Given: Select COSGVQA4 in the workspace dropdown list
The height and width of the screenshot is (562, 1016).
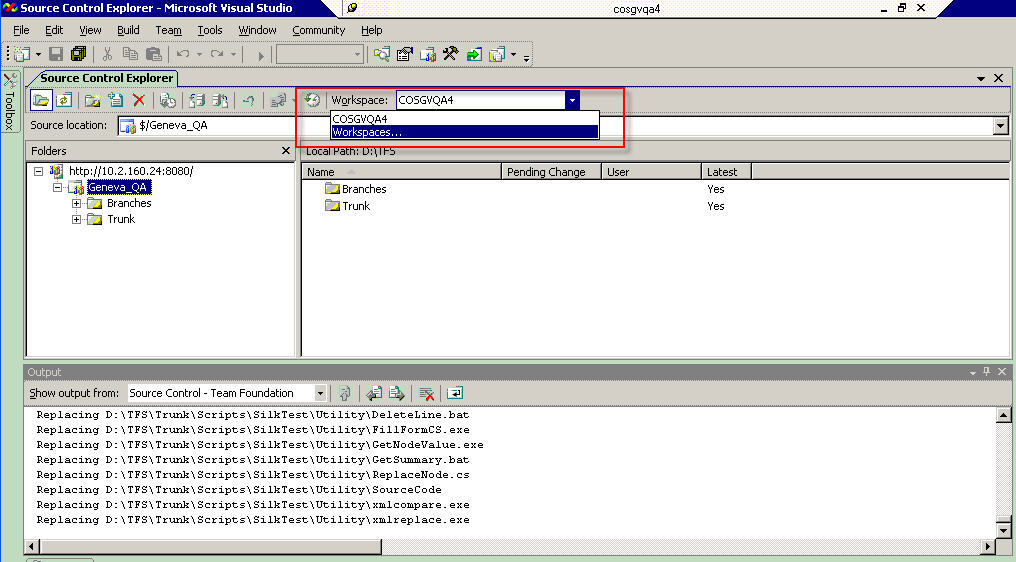Looking at the screenshot, I should [x=465, y=119].
